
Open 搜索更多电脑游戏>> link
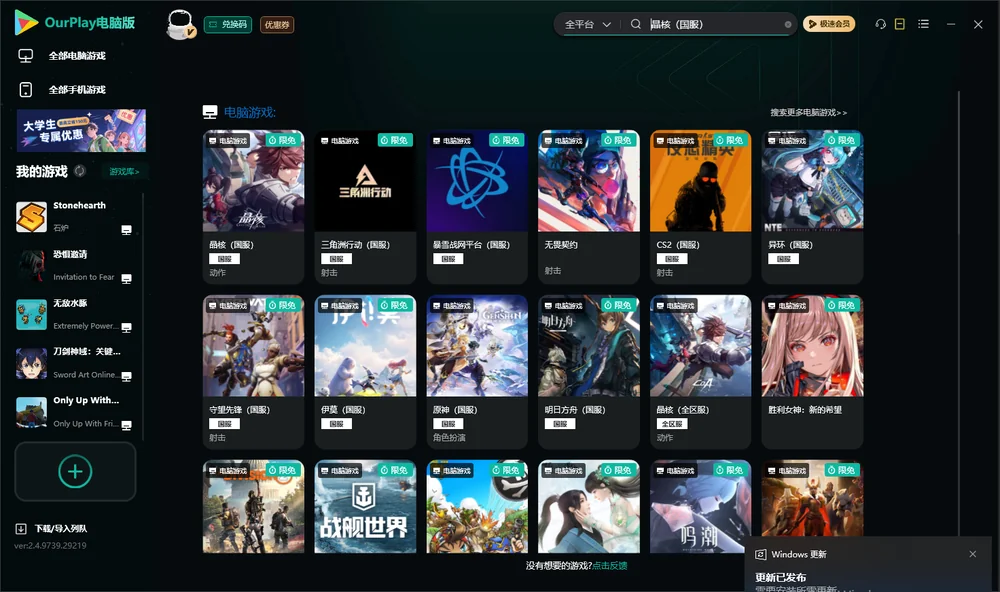click(x=808, y=112)
